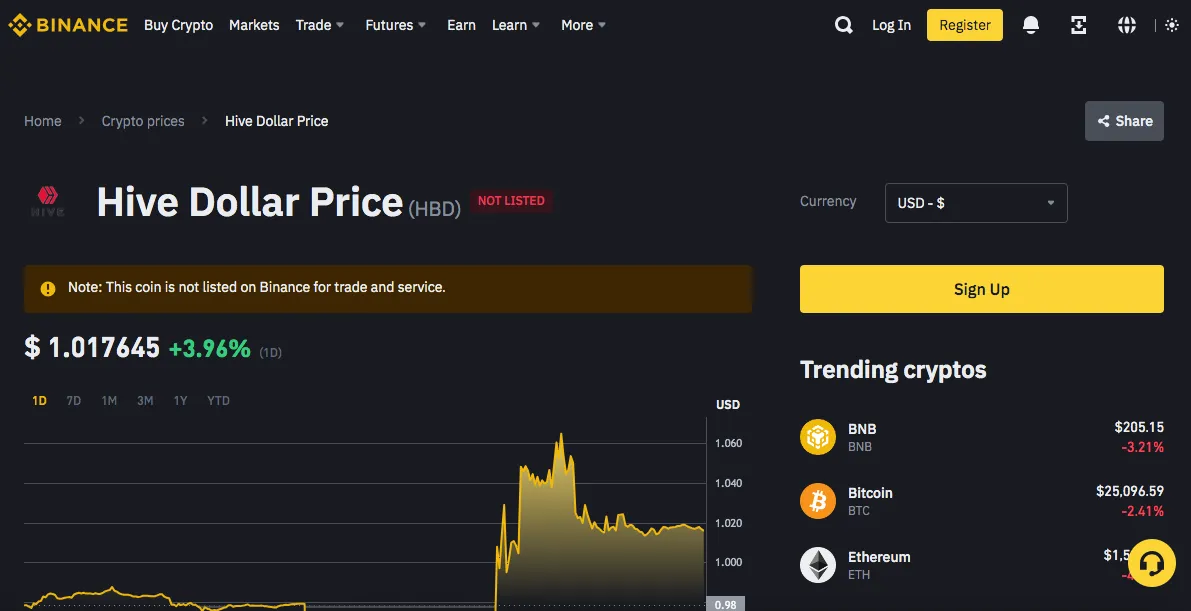Select the 1Y chart range

click(180, 400)
